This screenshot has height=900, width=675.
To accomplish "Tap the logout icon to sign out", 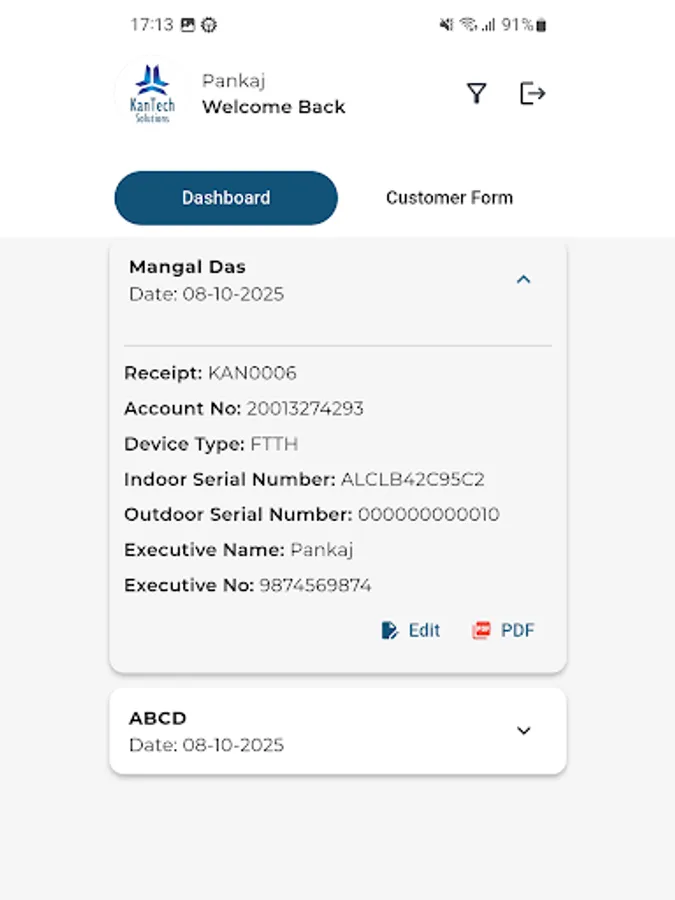I will (531, 93).
